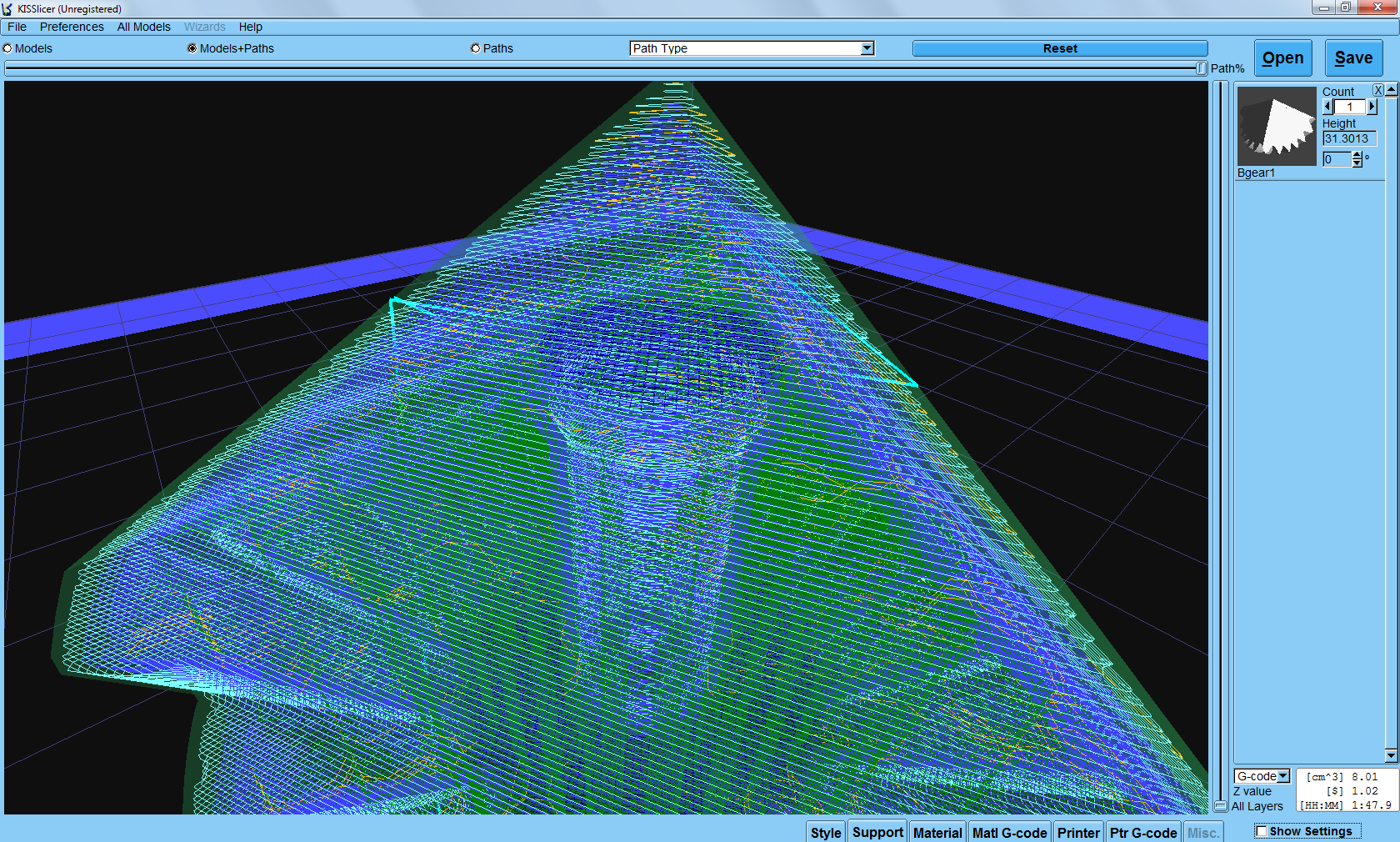Select the Paths view radio button
Viewport: 1400px width, 842px height.
(476, 48)
